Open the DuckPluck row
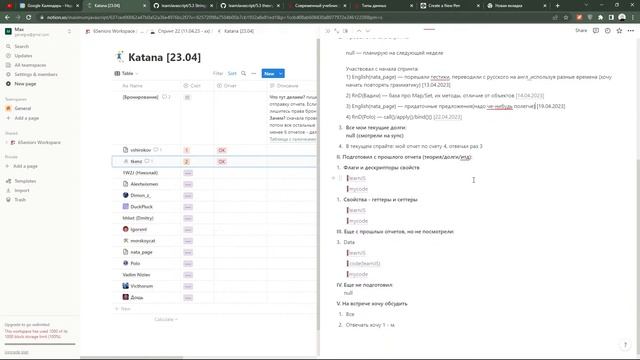The width and height of the screenshot is (640, 360). coord(141,207)
